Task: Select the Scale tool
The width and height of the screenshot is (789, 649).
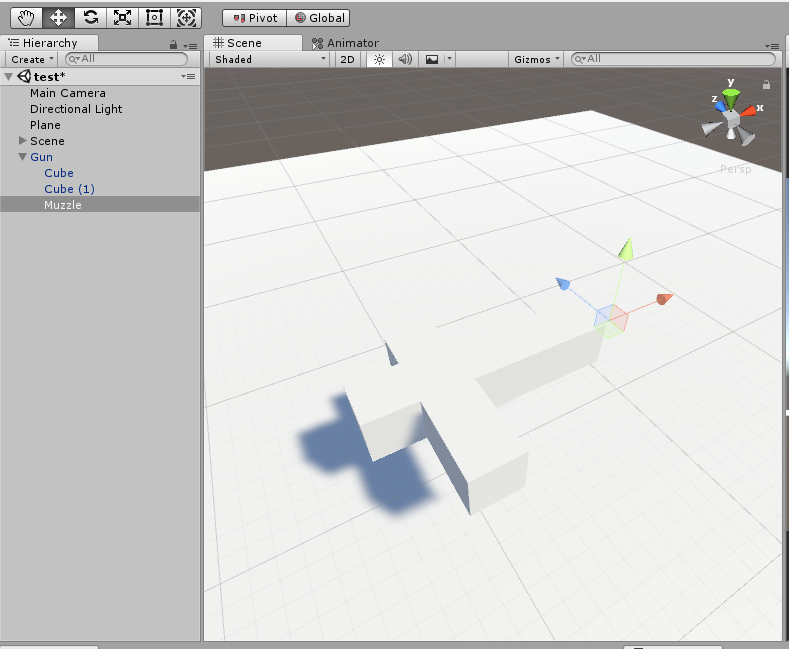Action: click(x=122, y=18)
